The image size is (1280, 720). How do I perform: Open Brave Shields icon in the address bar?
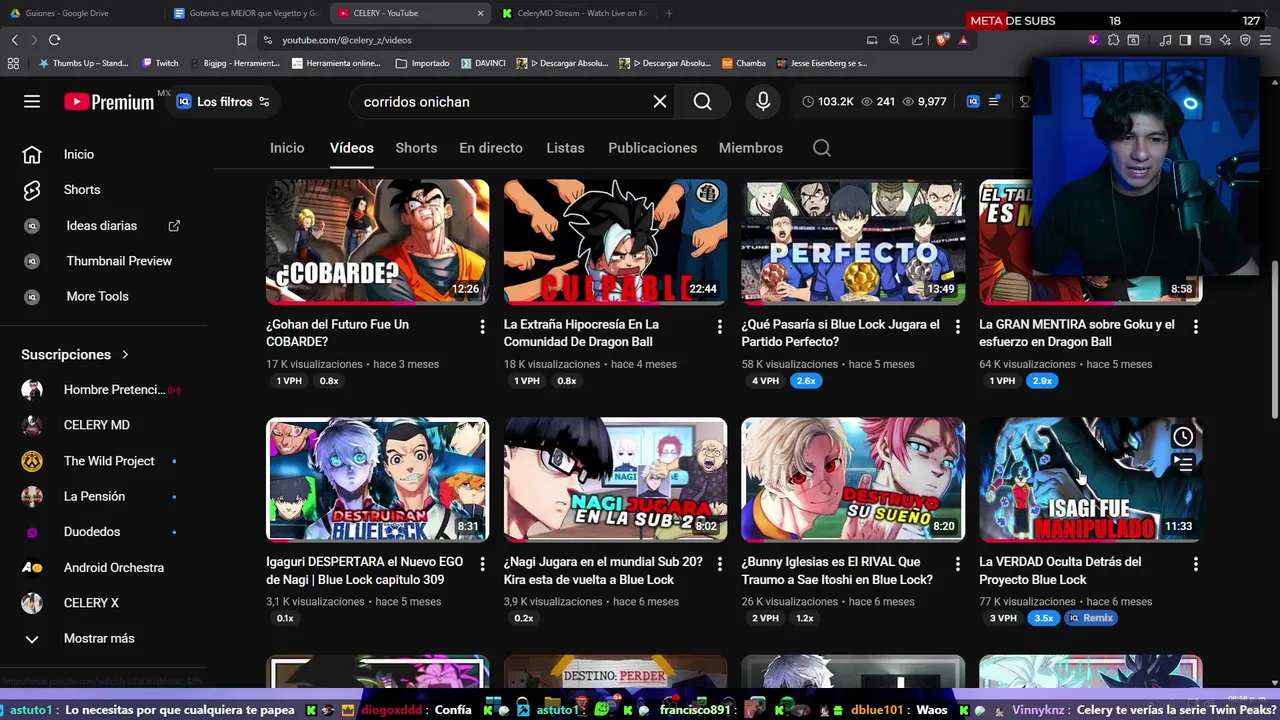click(942, 40)
